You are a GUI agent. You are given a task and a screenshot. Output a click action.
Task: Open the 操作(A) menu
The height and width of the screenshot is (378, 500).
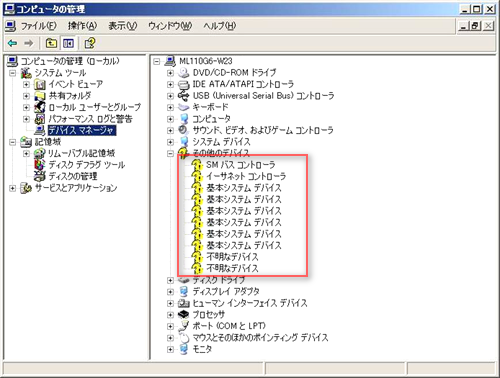pos(82,26)
